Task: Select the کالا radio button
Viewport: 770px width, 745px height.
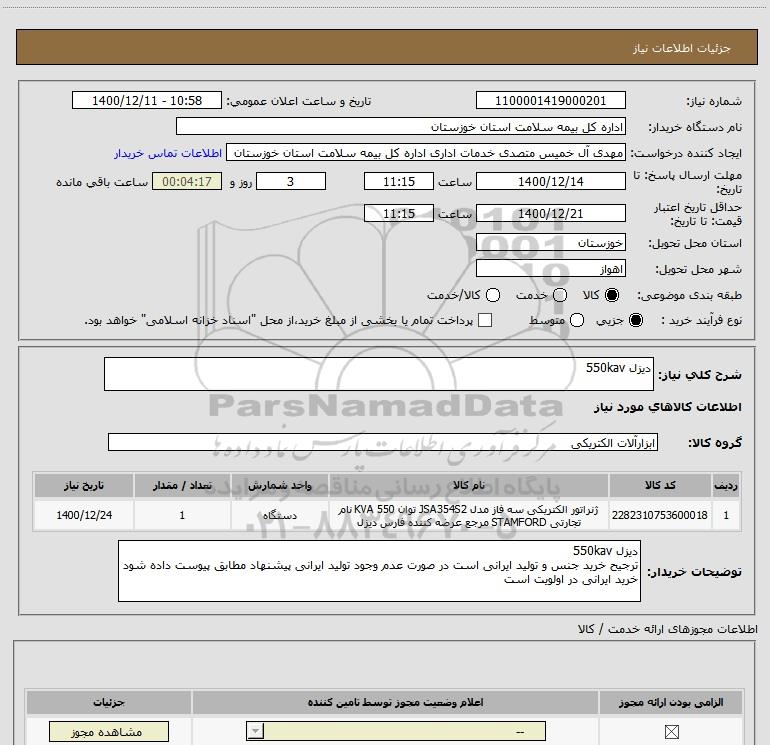Action: pyautogui.click(x=612, y=295)
